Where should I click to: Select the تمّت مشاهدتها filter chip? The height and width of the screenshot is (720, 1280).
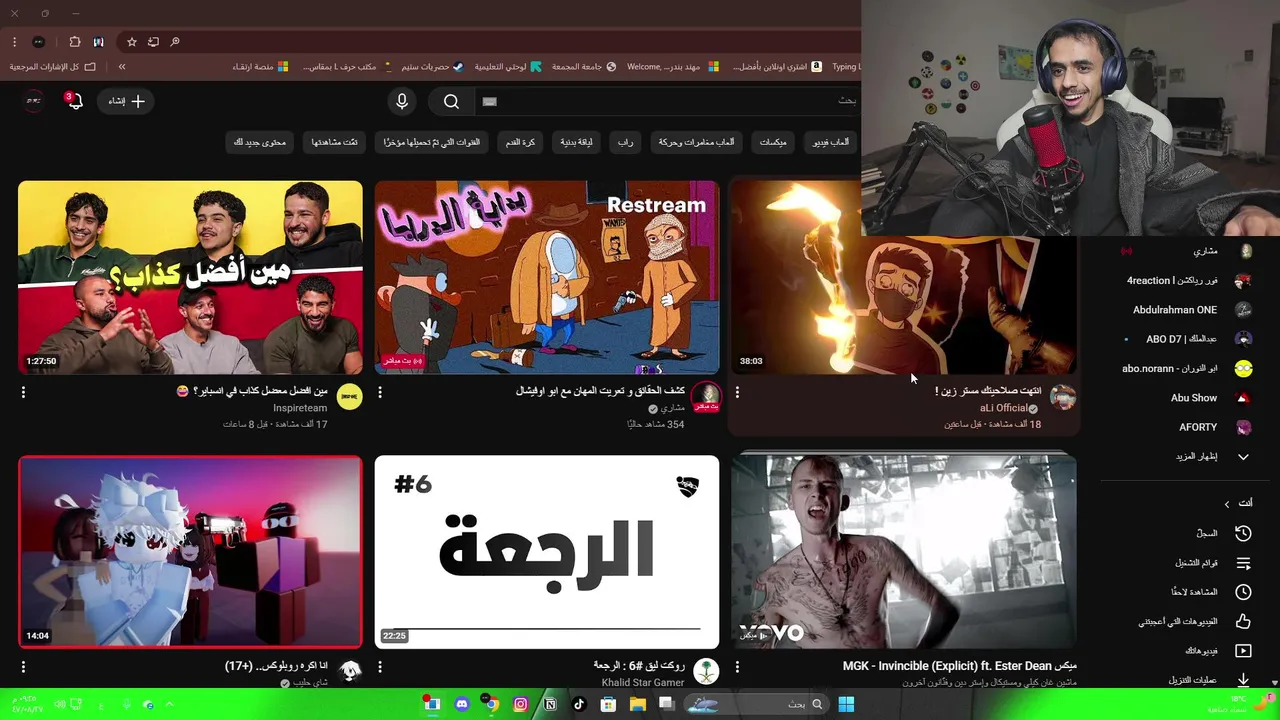pos(335,142)
